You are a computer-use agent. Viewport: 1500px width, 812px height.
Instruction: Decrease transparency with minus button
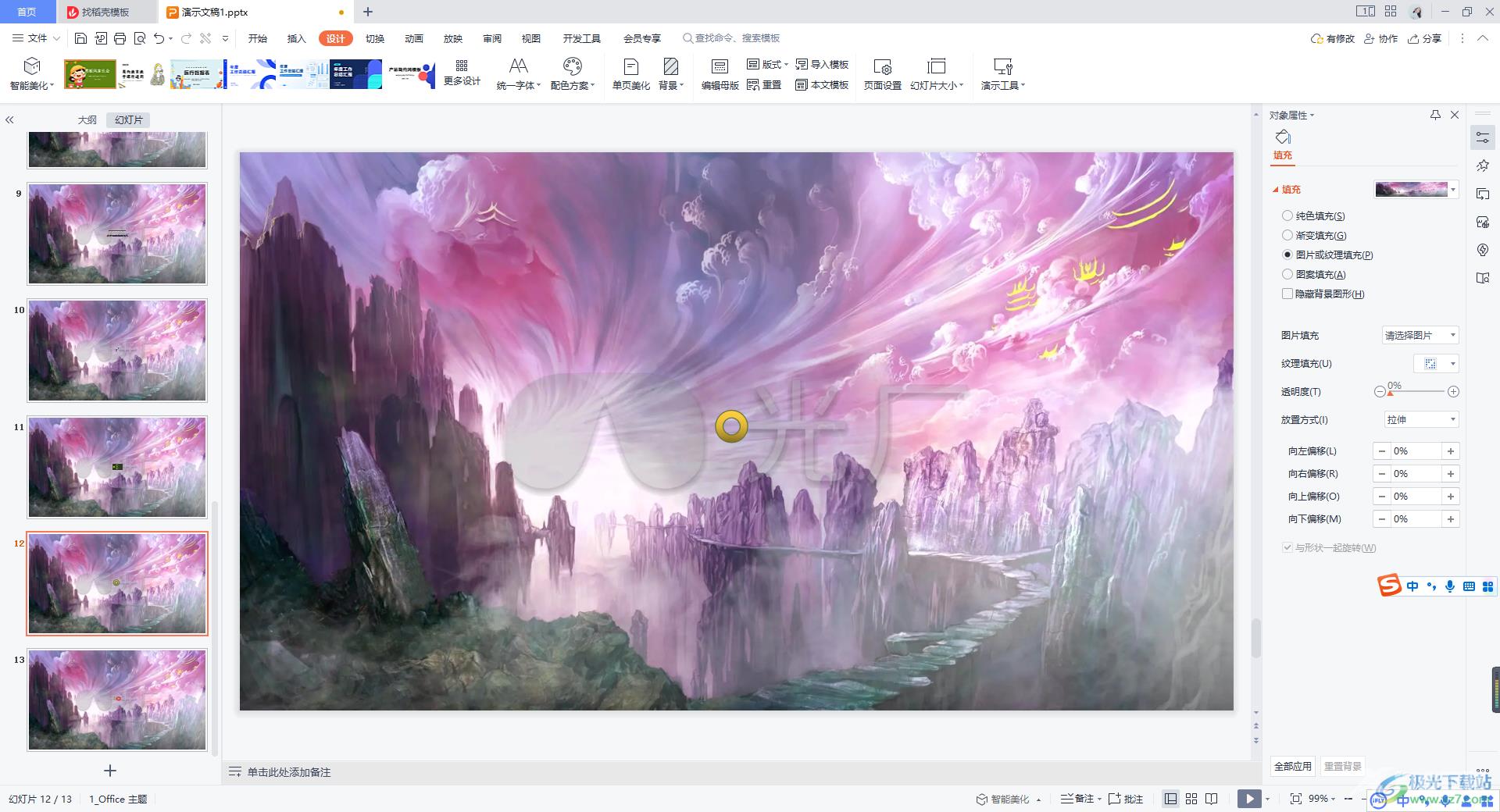coord(1380,391)
